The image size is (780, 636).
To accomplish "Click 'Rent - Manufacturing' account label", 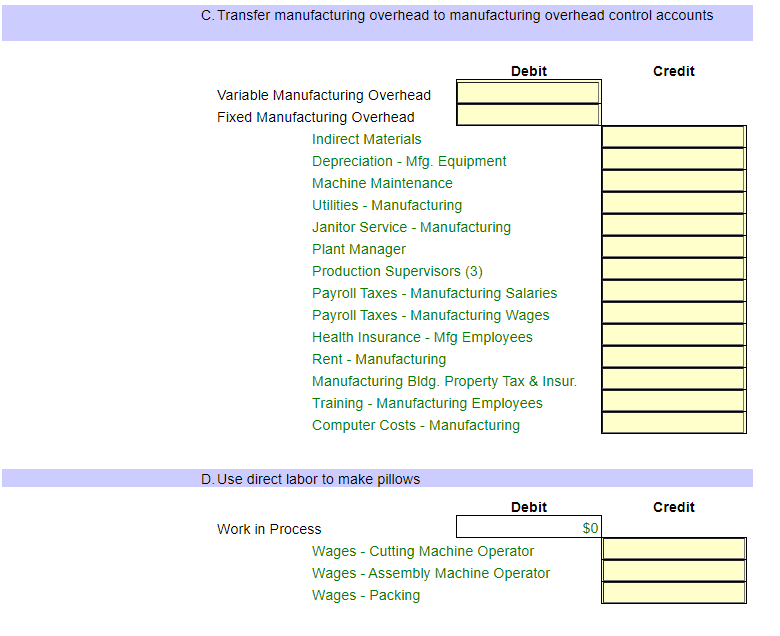I will coord(379,359).
